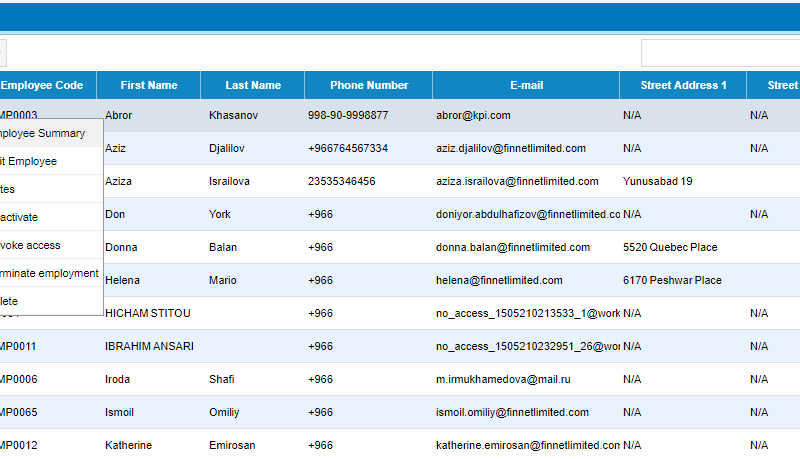Select phone cell +966764567334

[x=348, y=148]
